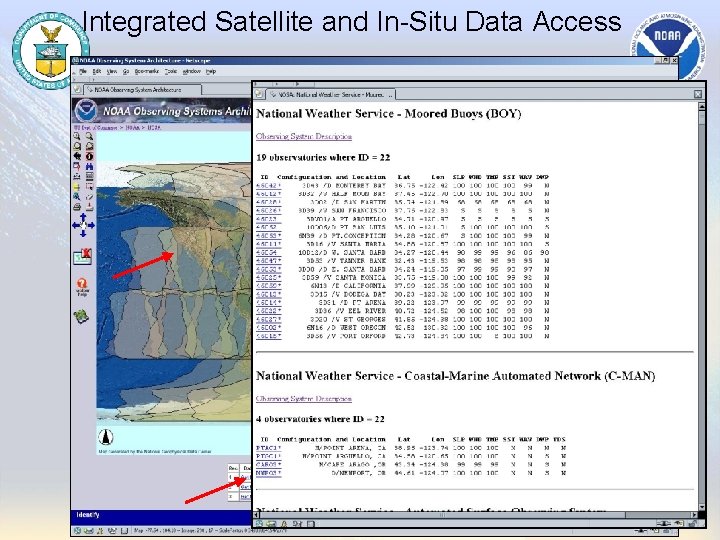Open the Edit menu
Viewport: 720px width, 540px height.
click(97, 72)
